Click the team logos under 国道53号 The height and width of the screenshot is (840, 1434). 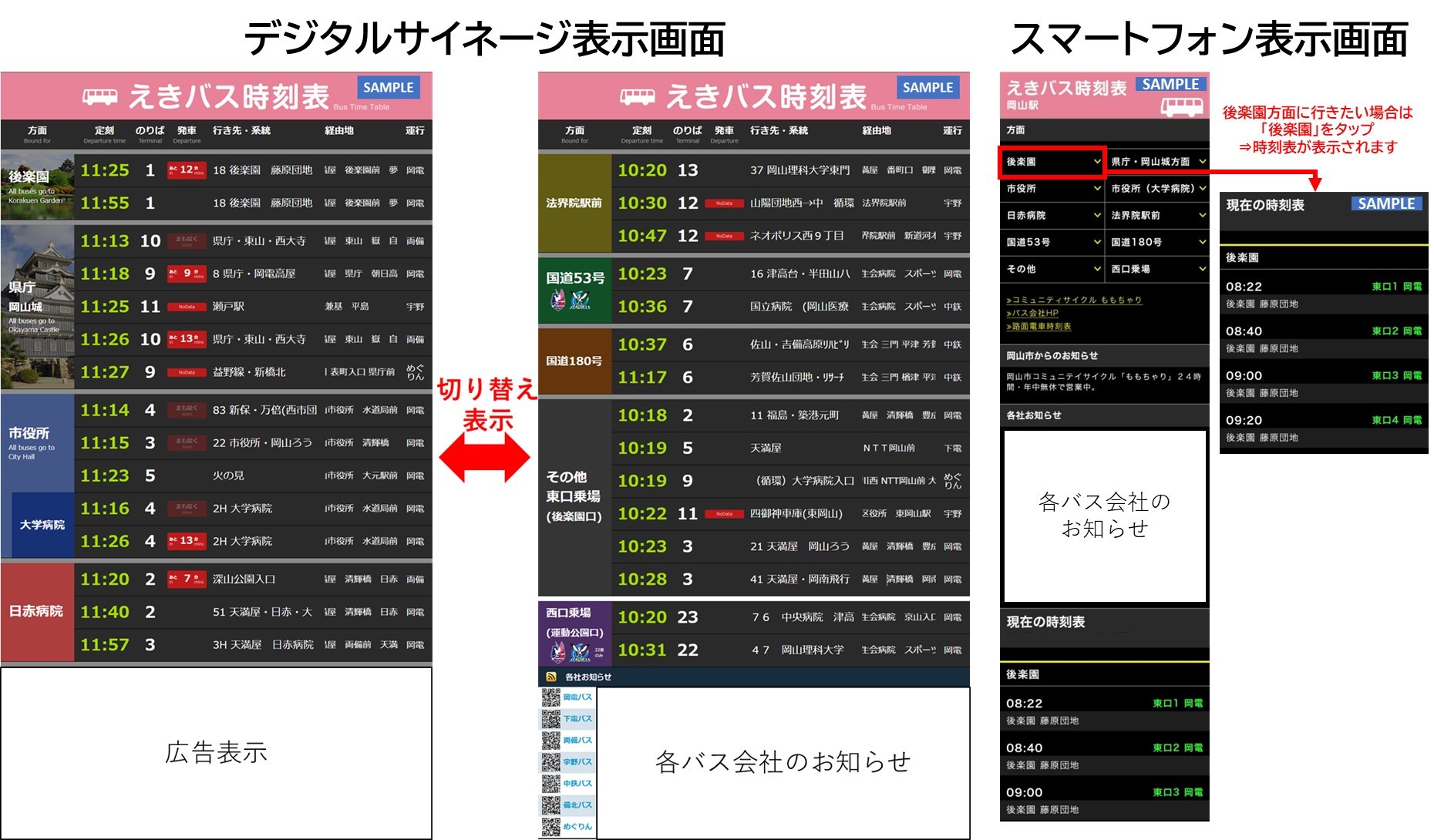coord(571,301)
